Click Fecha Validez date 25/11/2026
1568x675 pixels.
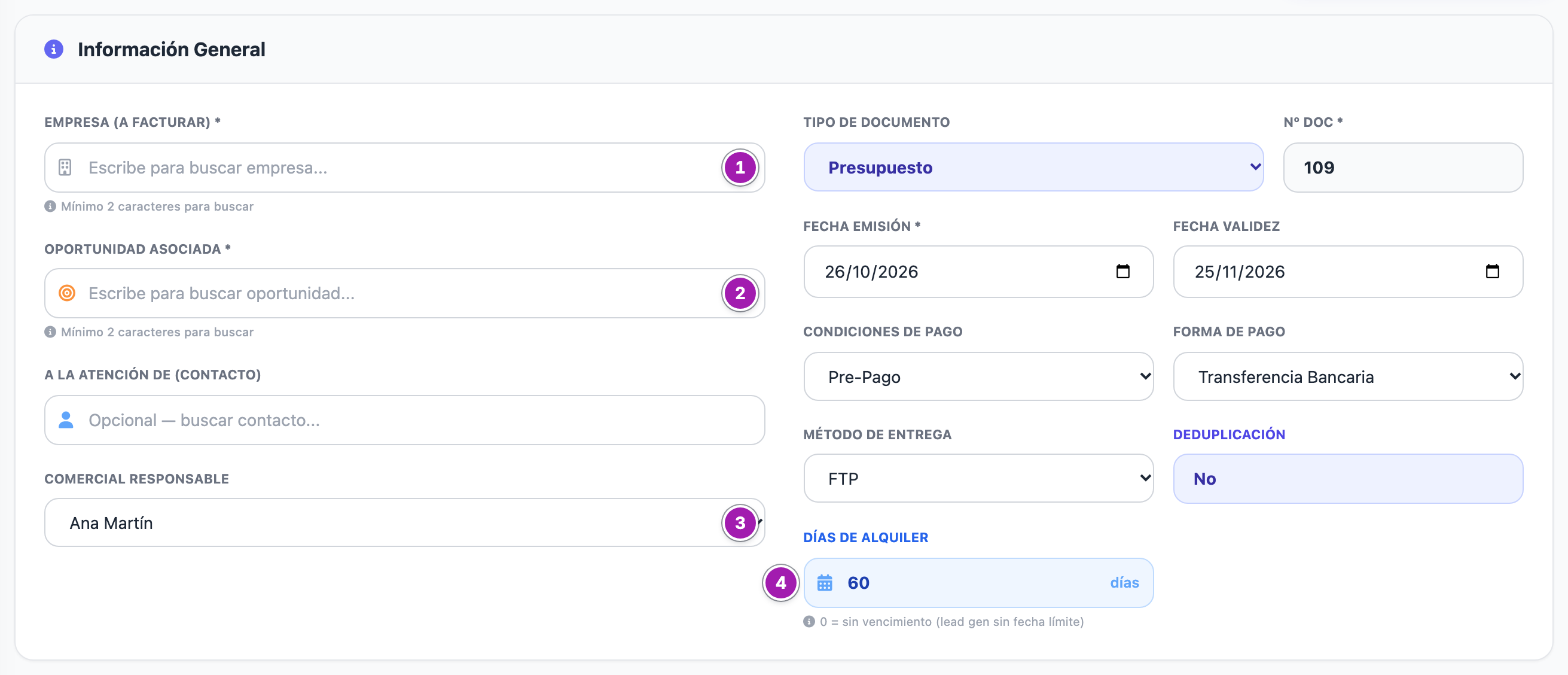(1239, 272)
